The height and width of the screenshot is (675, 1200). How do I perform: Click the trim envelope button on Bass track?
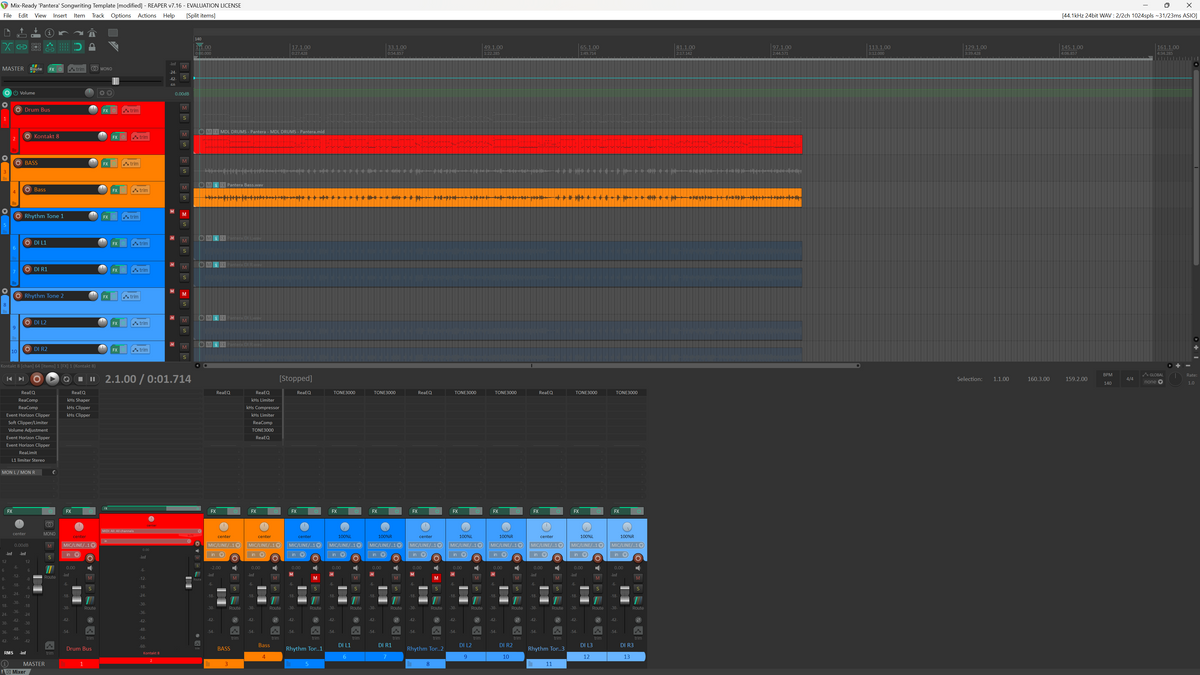[x=140, y=189]
